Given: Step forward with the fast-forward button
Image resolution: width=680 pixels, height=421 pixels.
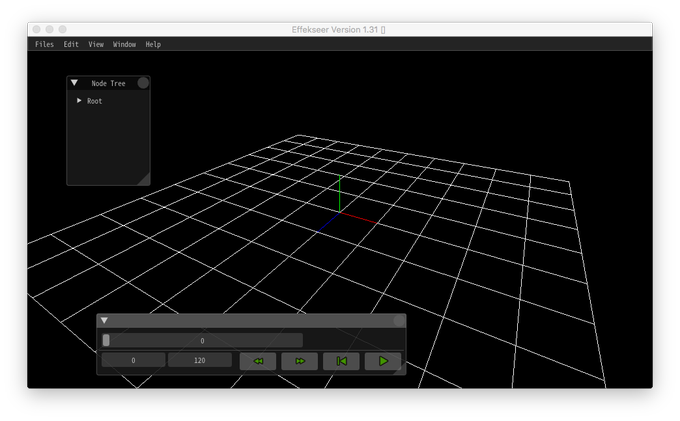Looking at the screenshot, I should click(300, 361).
